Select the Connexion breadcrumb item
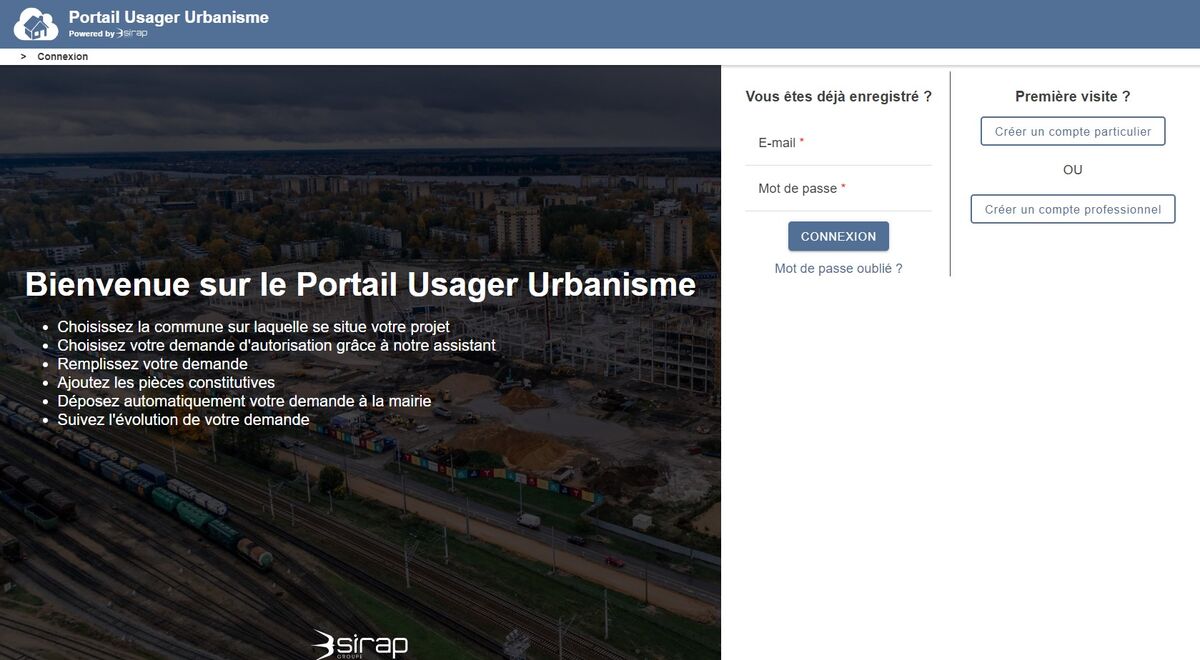The width and height of the screenshot is (1200, 660). [63, 57]
